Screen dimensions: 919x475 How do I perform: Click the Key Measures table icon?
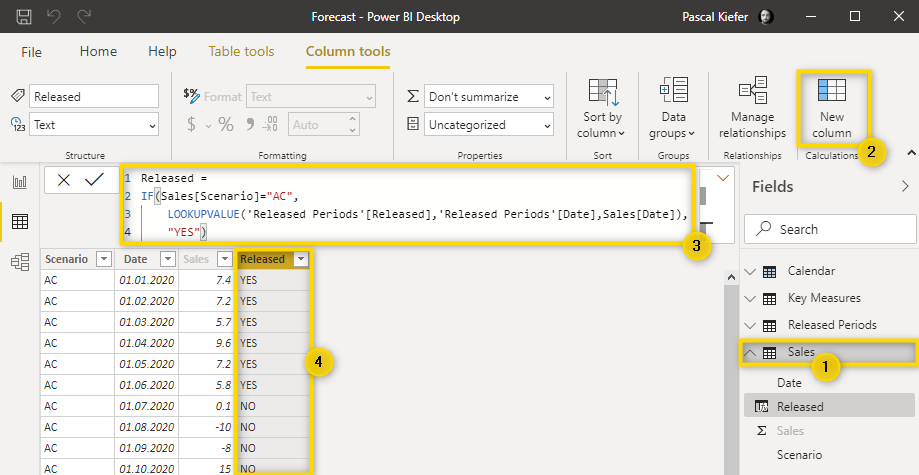pos(770,298)
